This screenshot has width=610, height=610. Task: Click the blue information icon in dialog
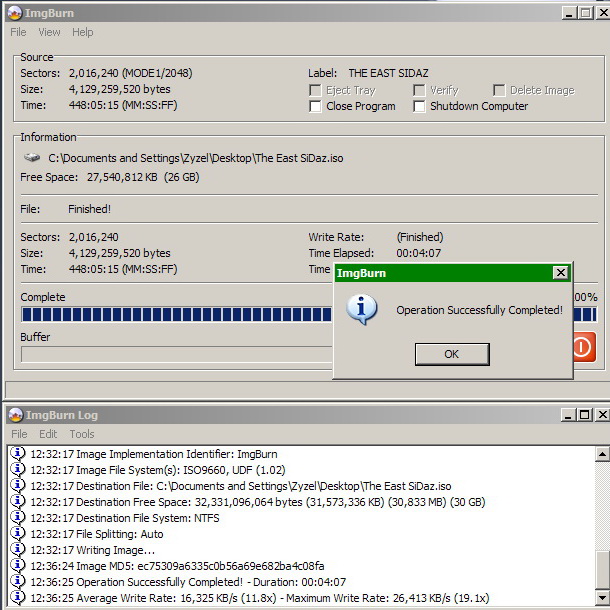pyautogui.click(x=361, y=310)
